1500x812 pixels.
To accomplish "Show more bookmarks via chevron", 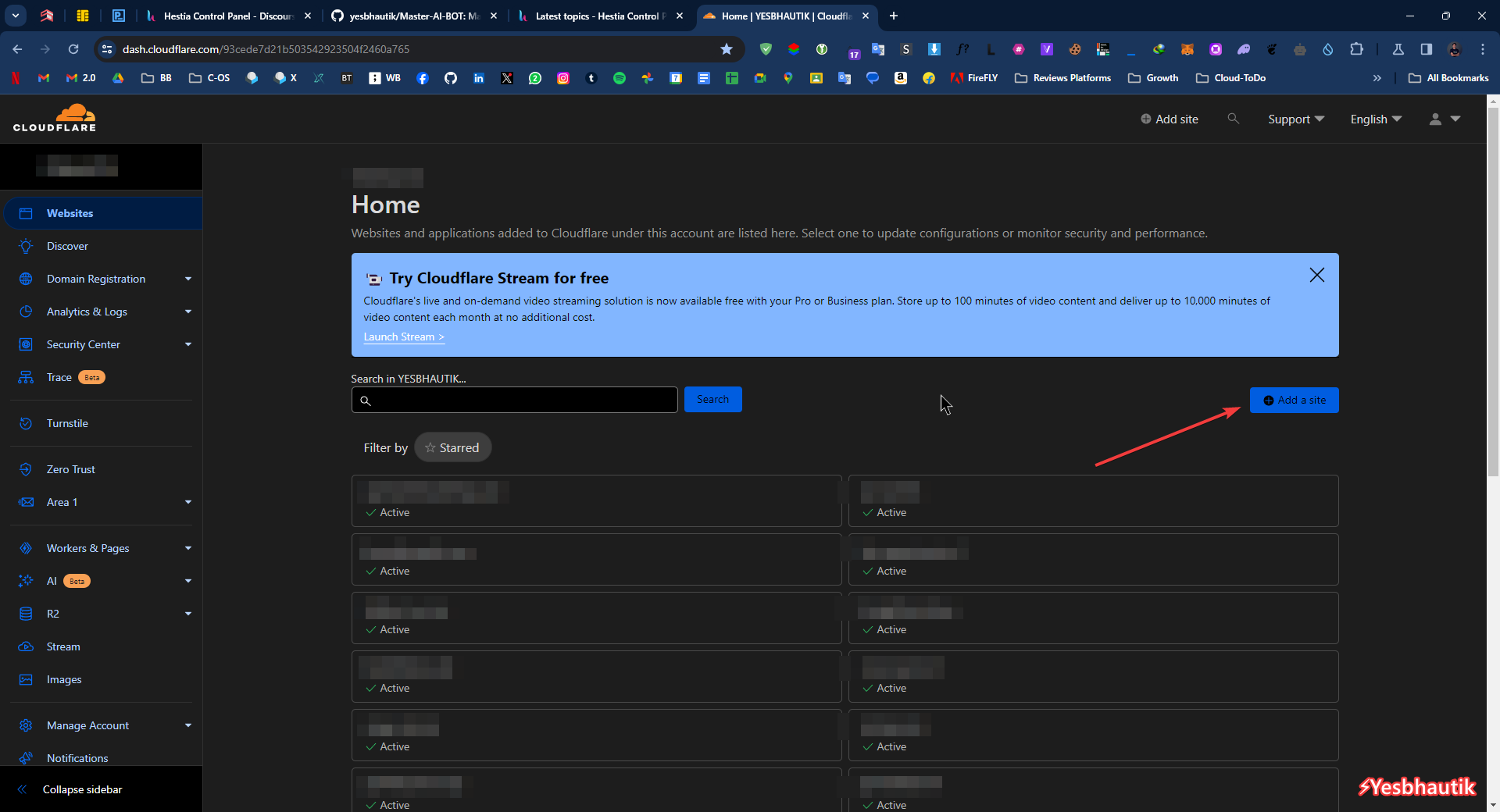I will [x=1377, y=78].
